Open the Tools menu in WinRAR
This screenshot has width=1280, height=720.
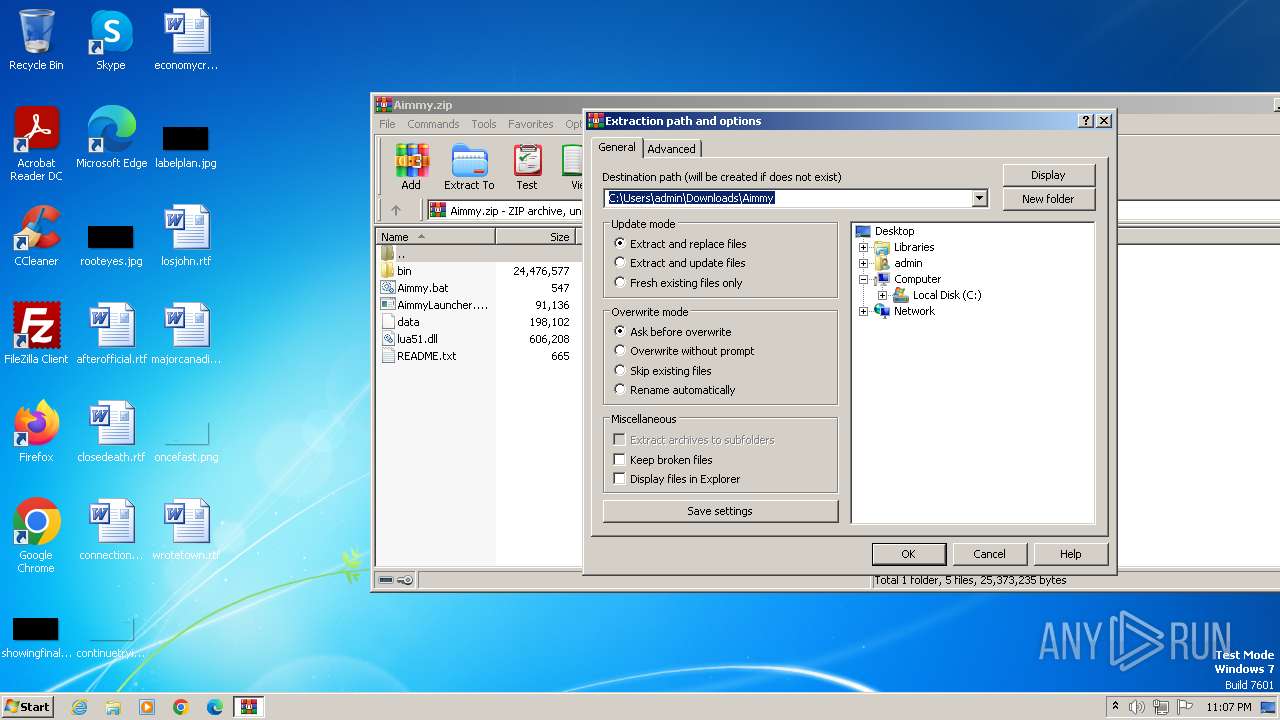(484, 124)
